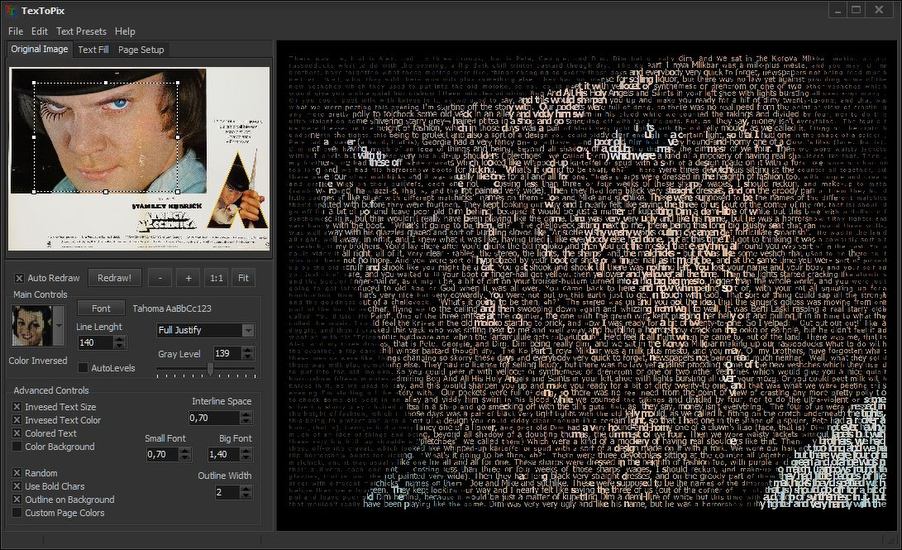Image resolution: width=902 pixels, height=550 pixels.
Task: Click the bottom-right crop selection handle
Action: click(x=177, y=192)
